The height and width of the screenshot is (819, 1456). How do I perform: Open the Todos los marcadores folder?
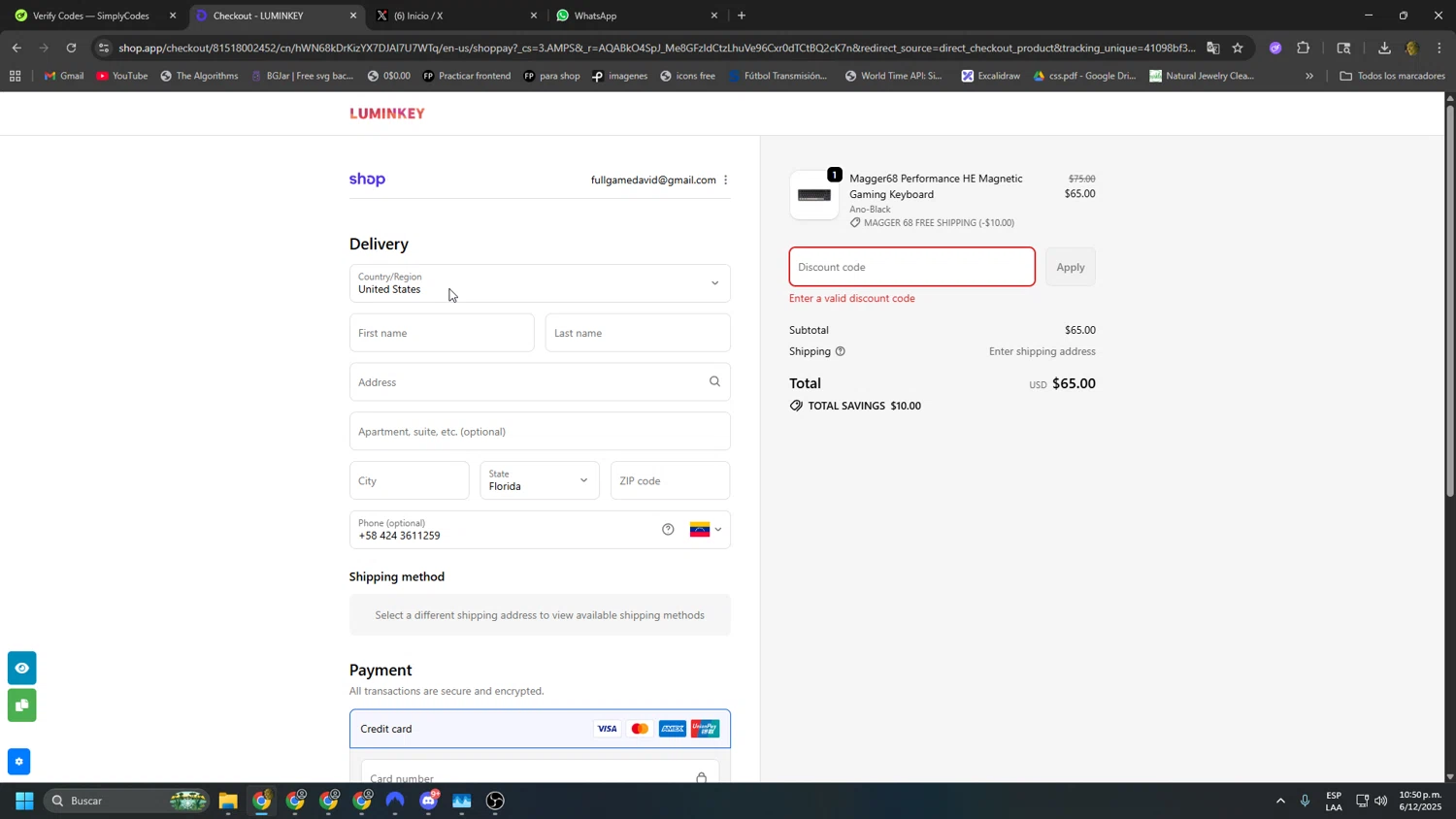click(x=1392, y=76)
